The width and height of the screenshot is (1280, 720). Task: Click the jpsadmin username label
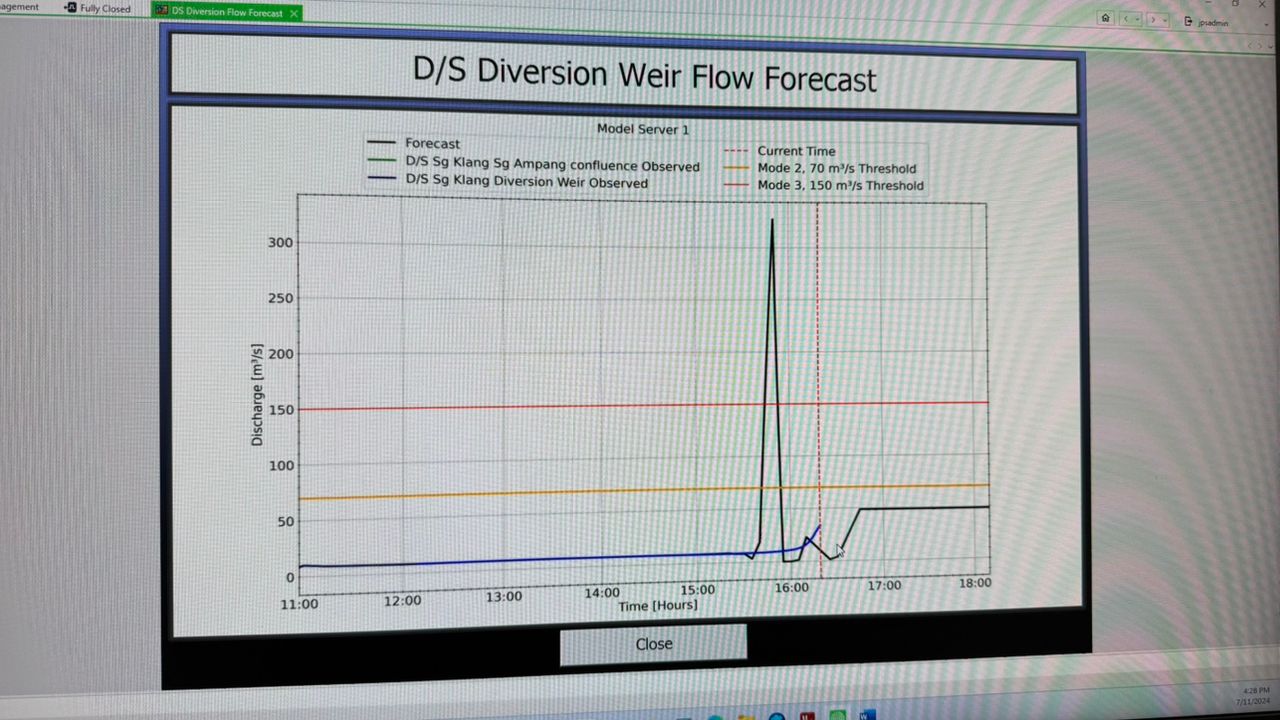click(x=1212, y=22)
